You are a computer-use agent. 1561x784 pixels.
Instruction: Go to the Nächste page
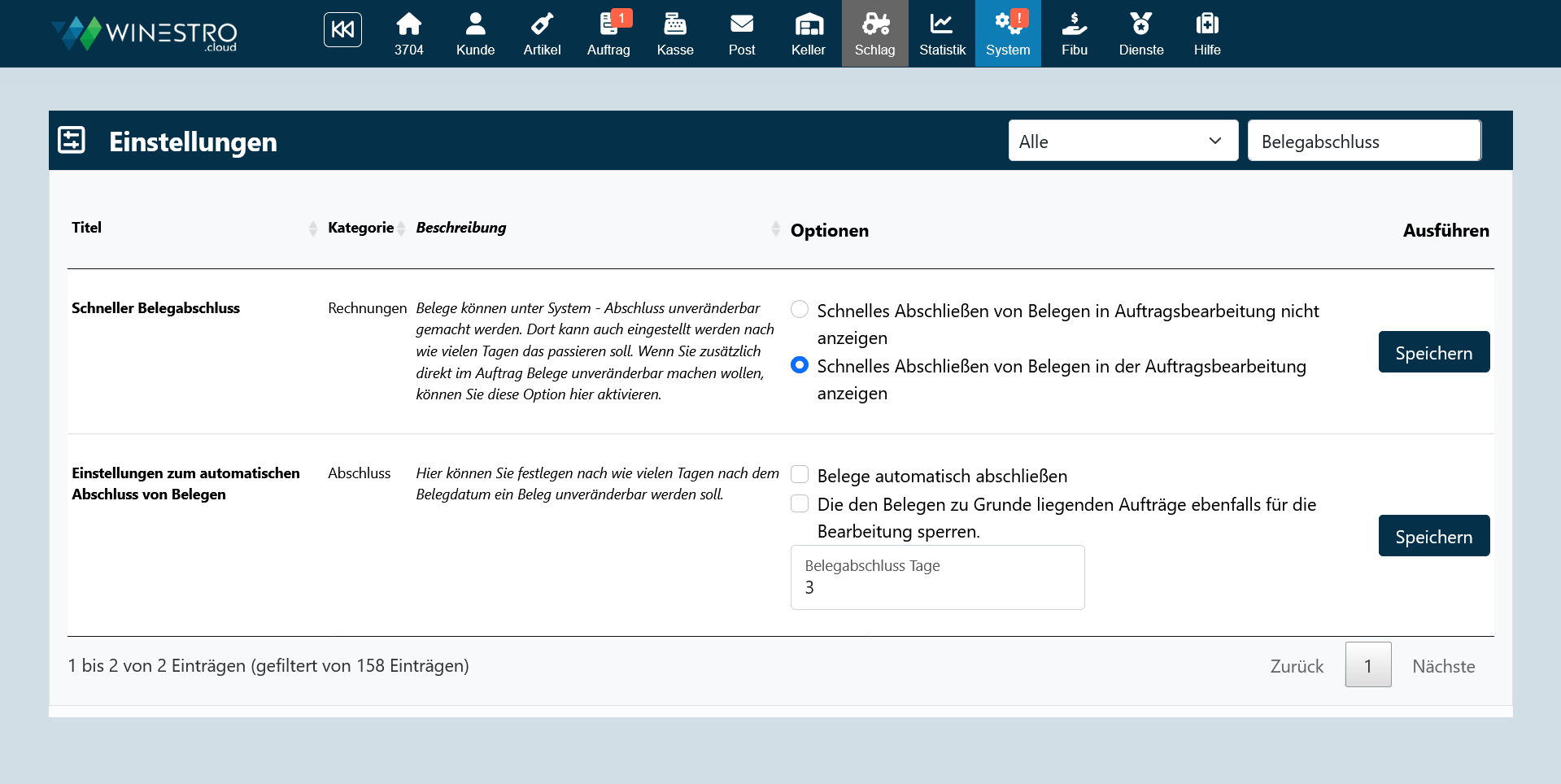tap(1443, 666)
